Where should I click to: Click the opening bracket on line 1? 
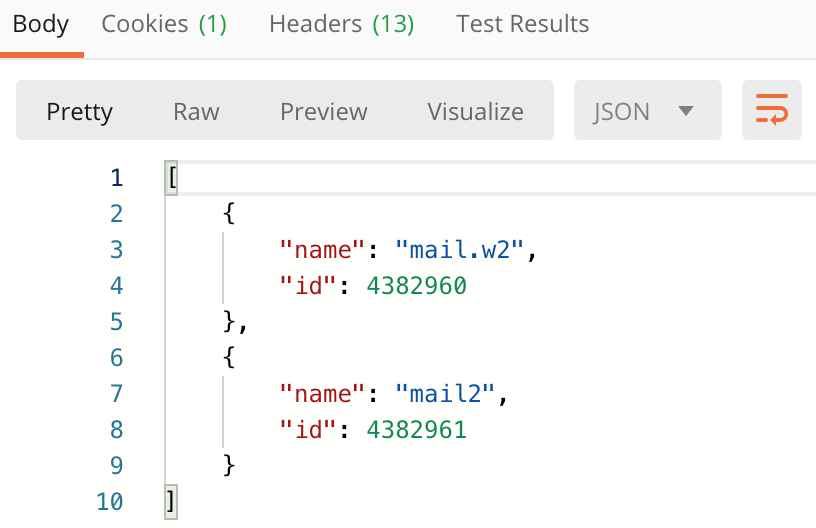click(172, 178)
